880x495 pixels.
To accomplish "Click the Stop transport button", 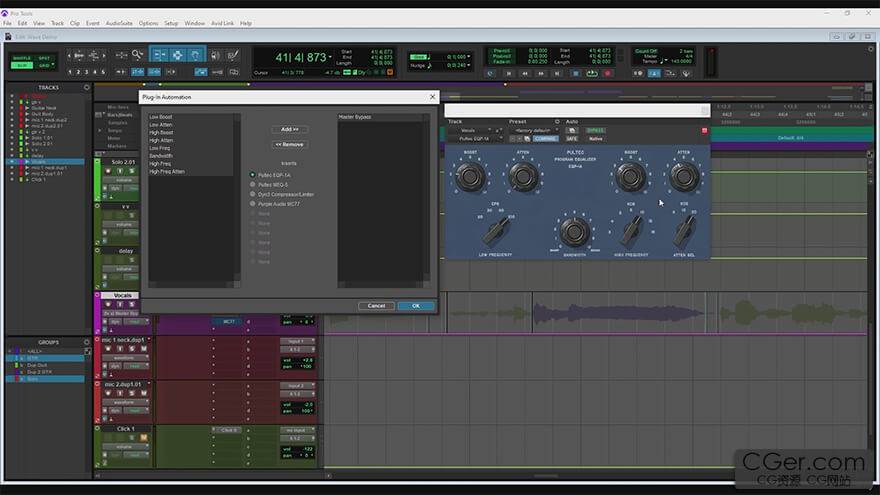I will [x=575, y=74].
